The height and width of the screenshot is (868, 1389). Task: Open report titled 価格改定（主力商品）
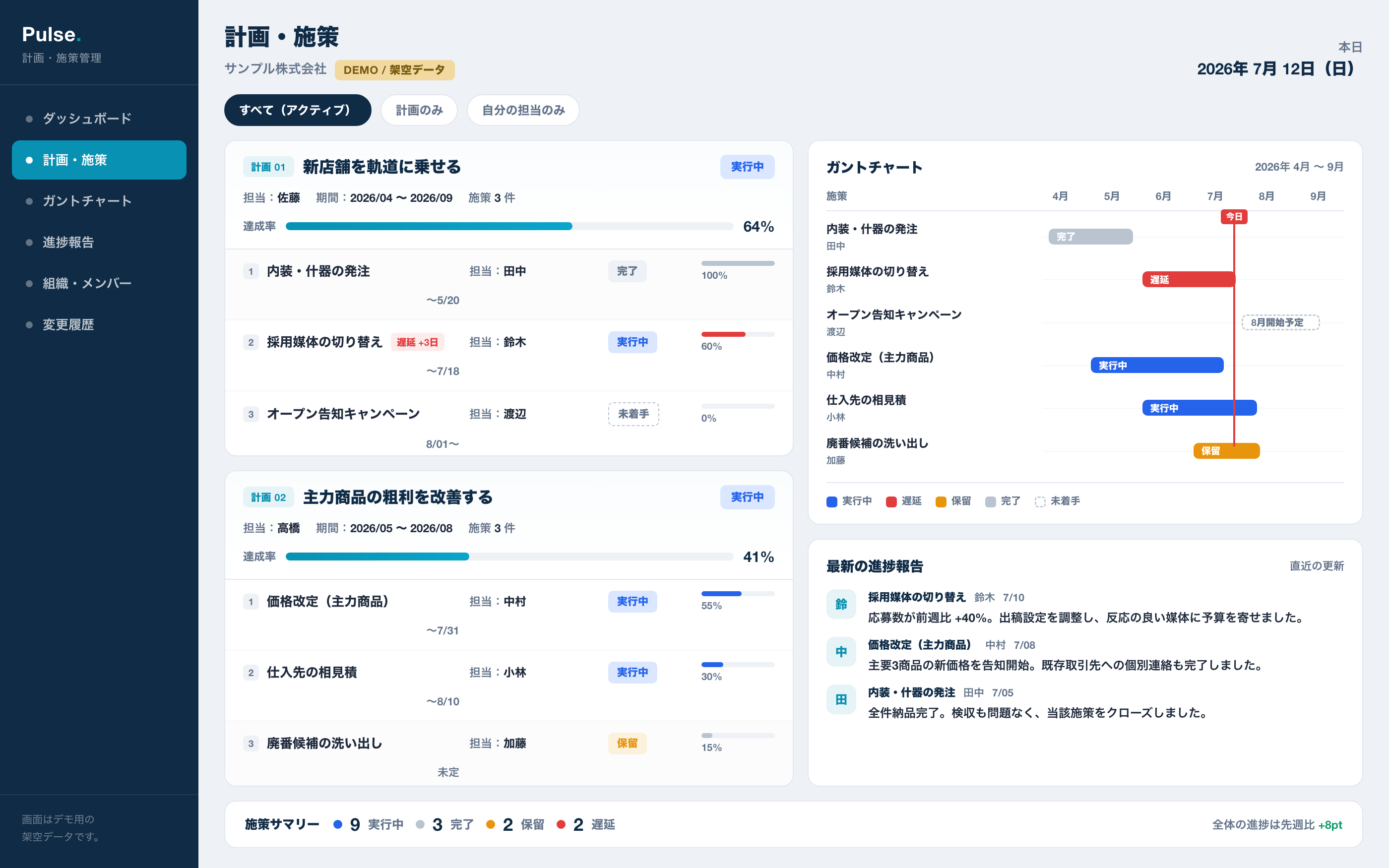pos(922,645)
